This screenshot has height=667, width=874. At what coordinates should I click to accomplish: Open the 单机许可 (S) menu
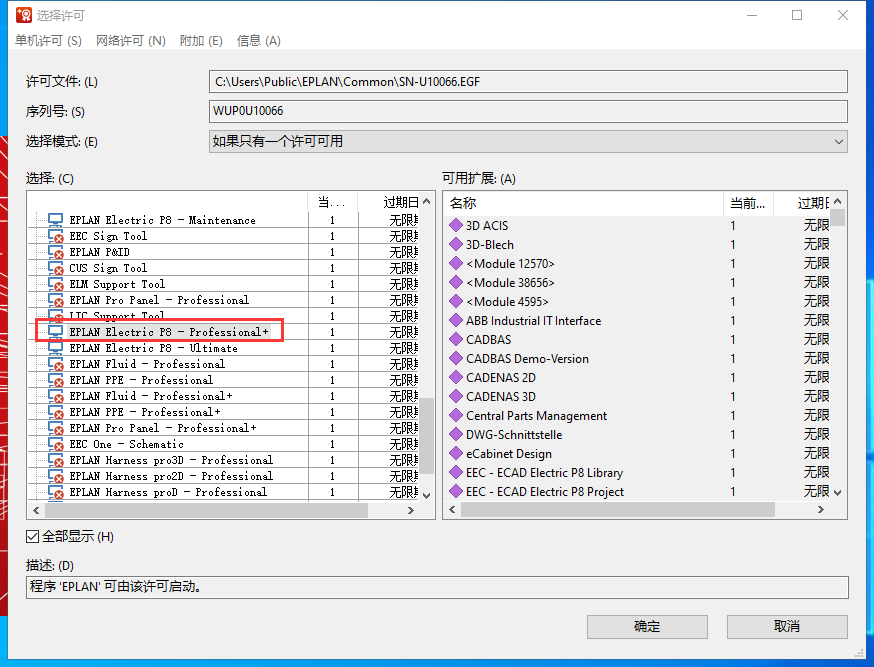click(x=48, y=41)
